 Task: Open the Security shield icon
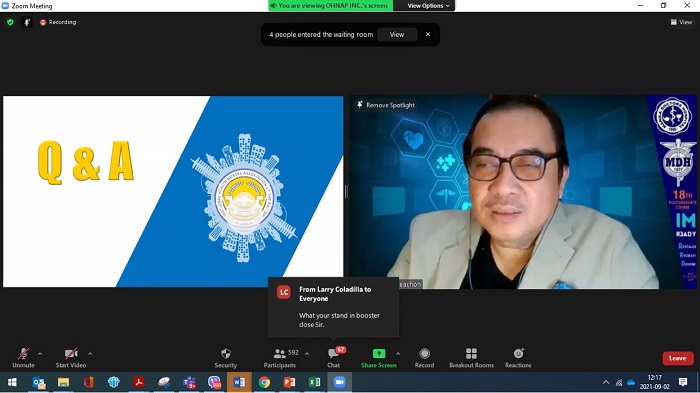pos(226,354)
